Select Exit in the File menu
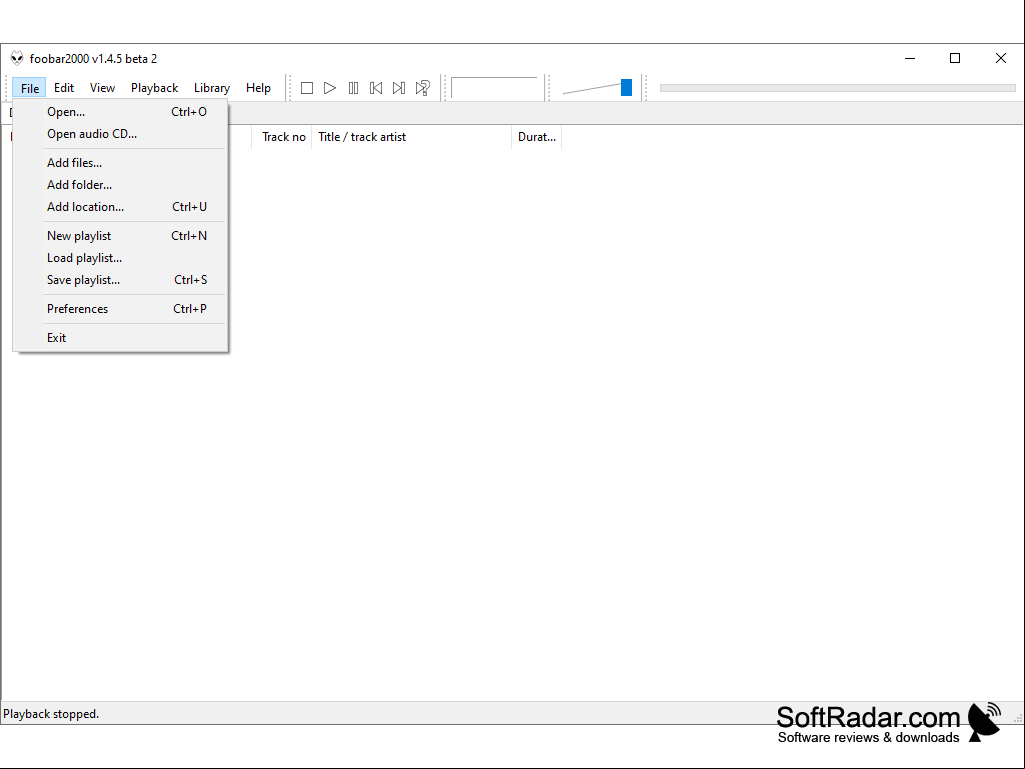The width and height of the screenshot is (1025, 769). point(120,338)
